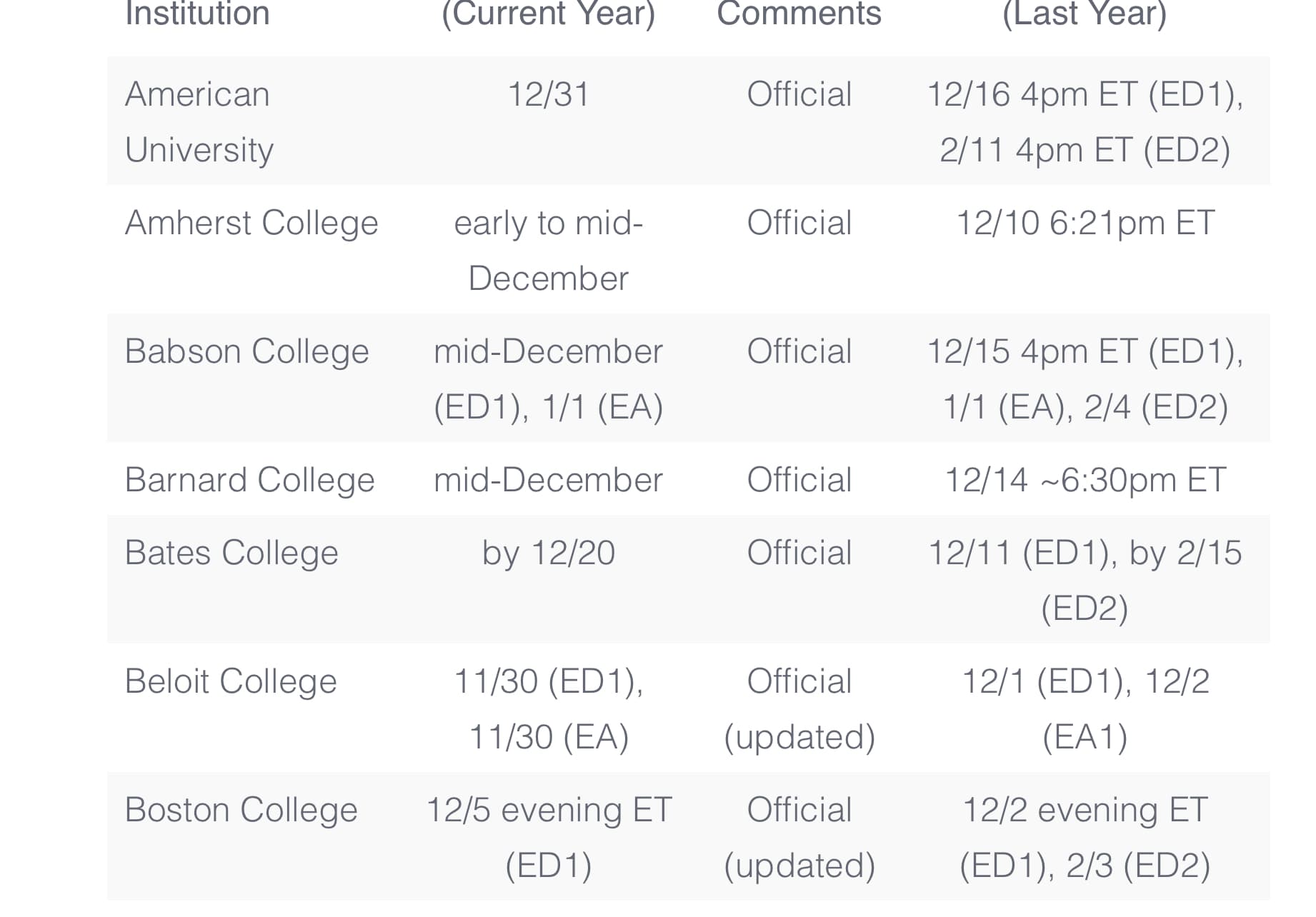Click Boston College's Official (updated) comment

pyautogui.click(x=799, y=838)
